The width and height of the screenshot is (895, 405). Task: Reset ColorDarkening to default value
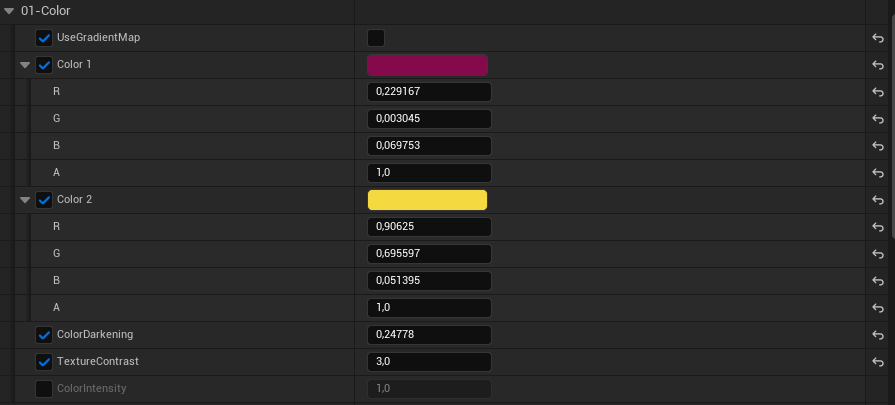click(878, 335)
